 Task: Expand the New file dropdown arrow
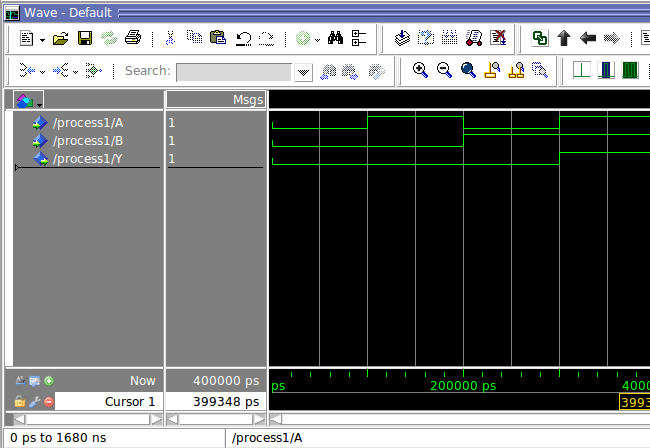tap(42, 40)
